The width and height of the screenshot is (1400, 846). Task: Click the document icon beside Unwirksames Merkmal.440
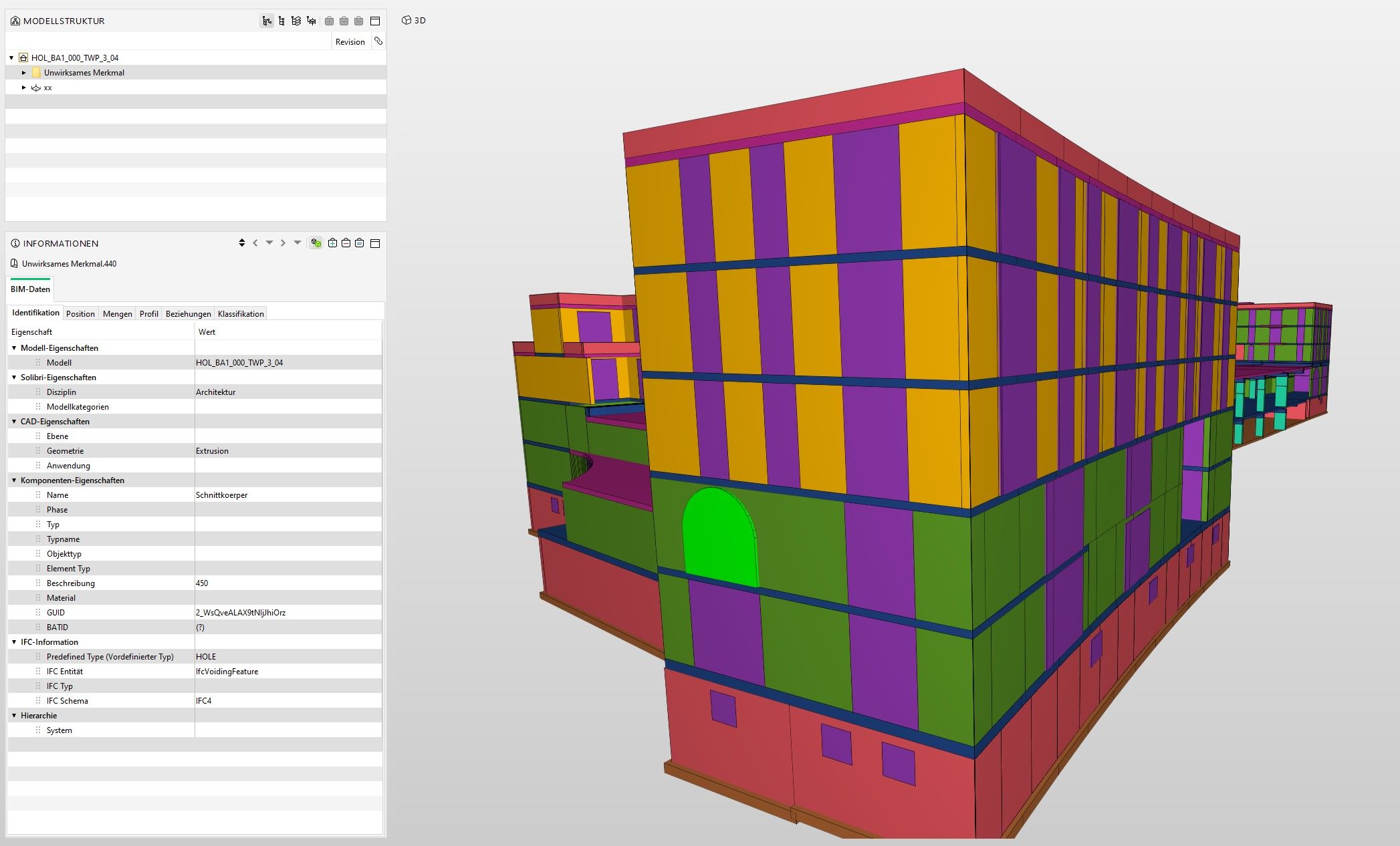pos(14,263)
